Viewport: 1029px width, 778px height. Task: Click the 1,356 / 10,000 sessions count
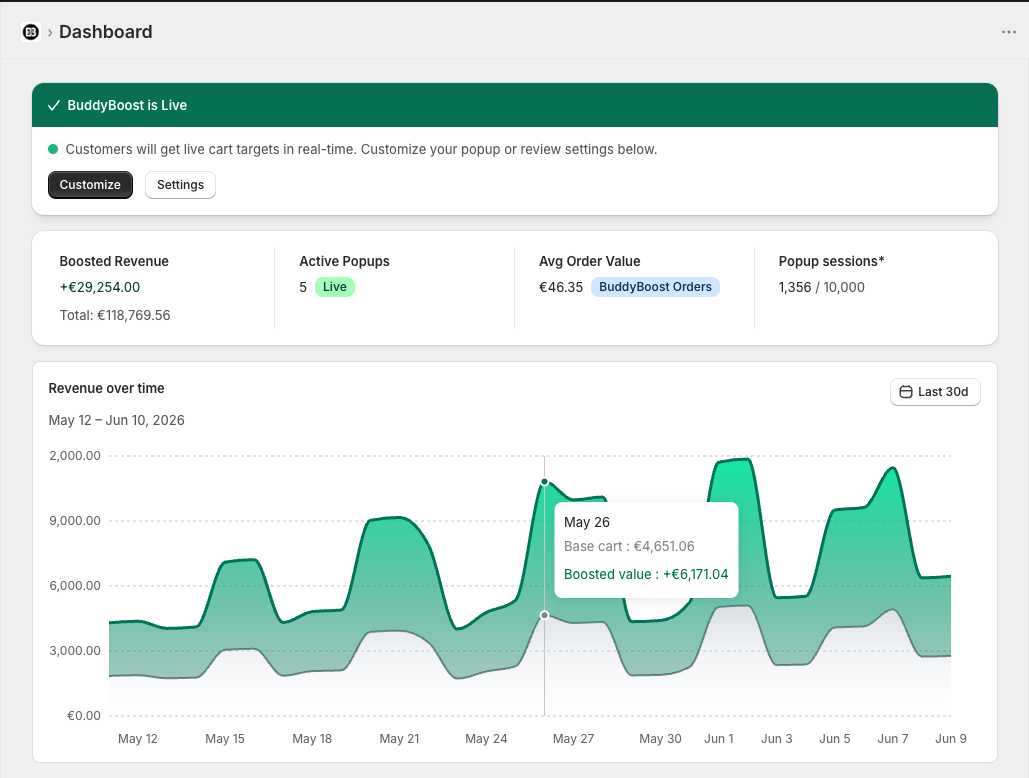822,287
